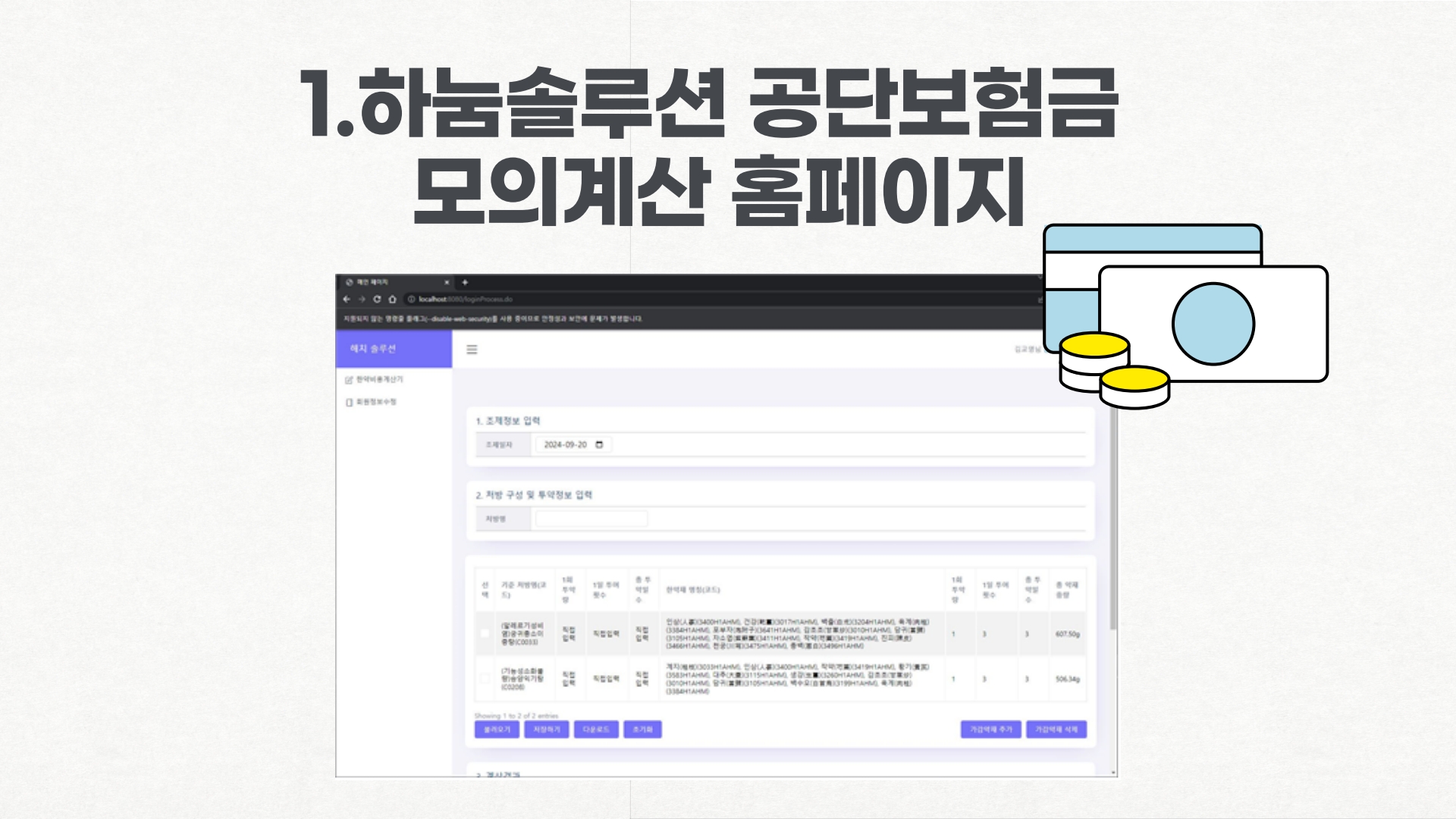
Task: Reload the page with the refresh icon
Action: pyautogui.click(x=377, y=299)
